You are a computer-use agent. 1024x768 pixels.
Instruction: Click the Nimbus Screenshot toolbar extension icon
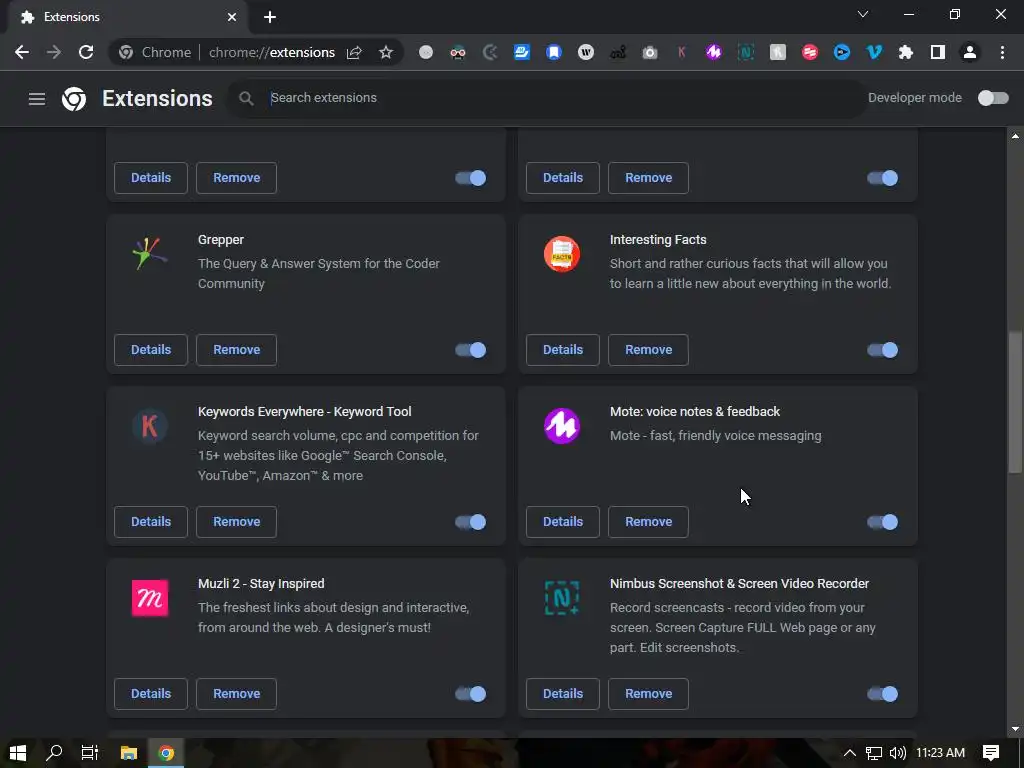click(x=746, y=52)
